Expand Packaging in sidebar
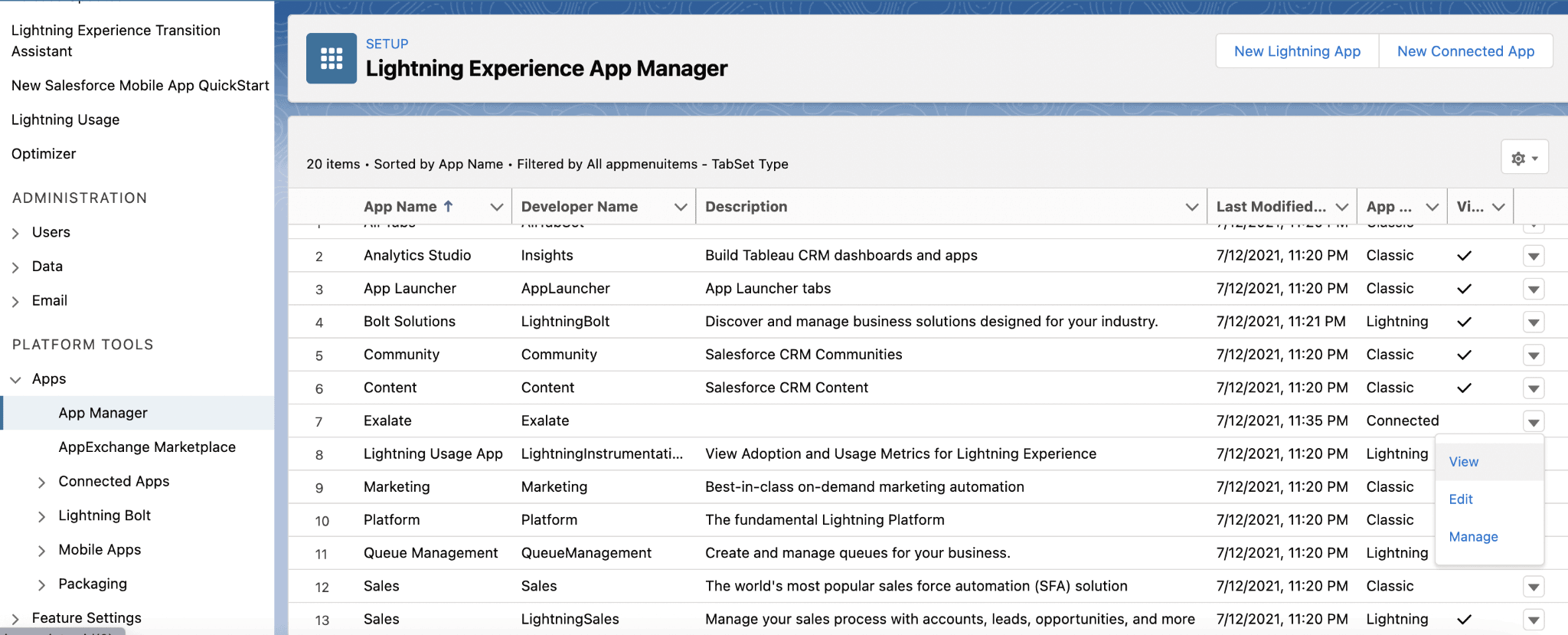The height and width of the screenshot is (635, 1568). 42,584
